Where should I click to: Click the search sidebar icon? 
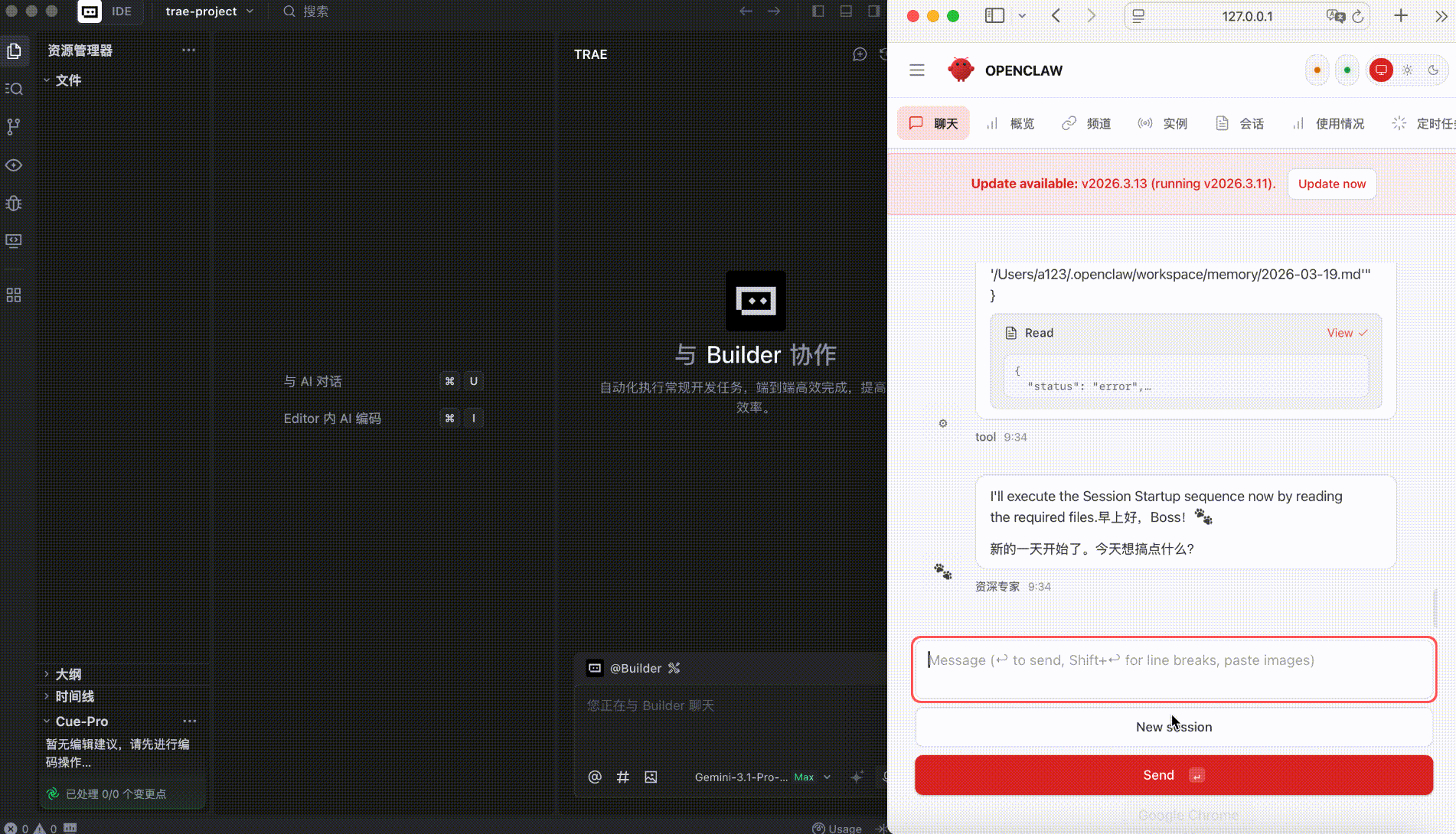(x=14, y=89)
